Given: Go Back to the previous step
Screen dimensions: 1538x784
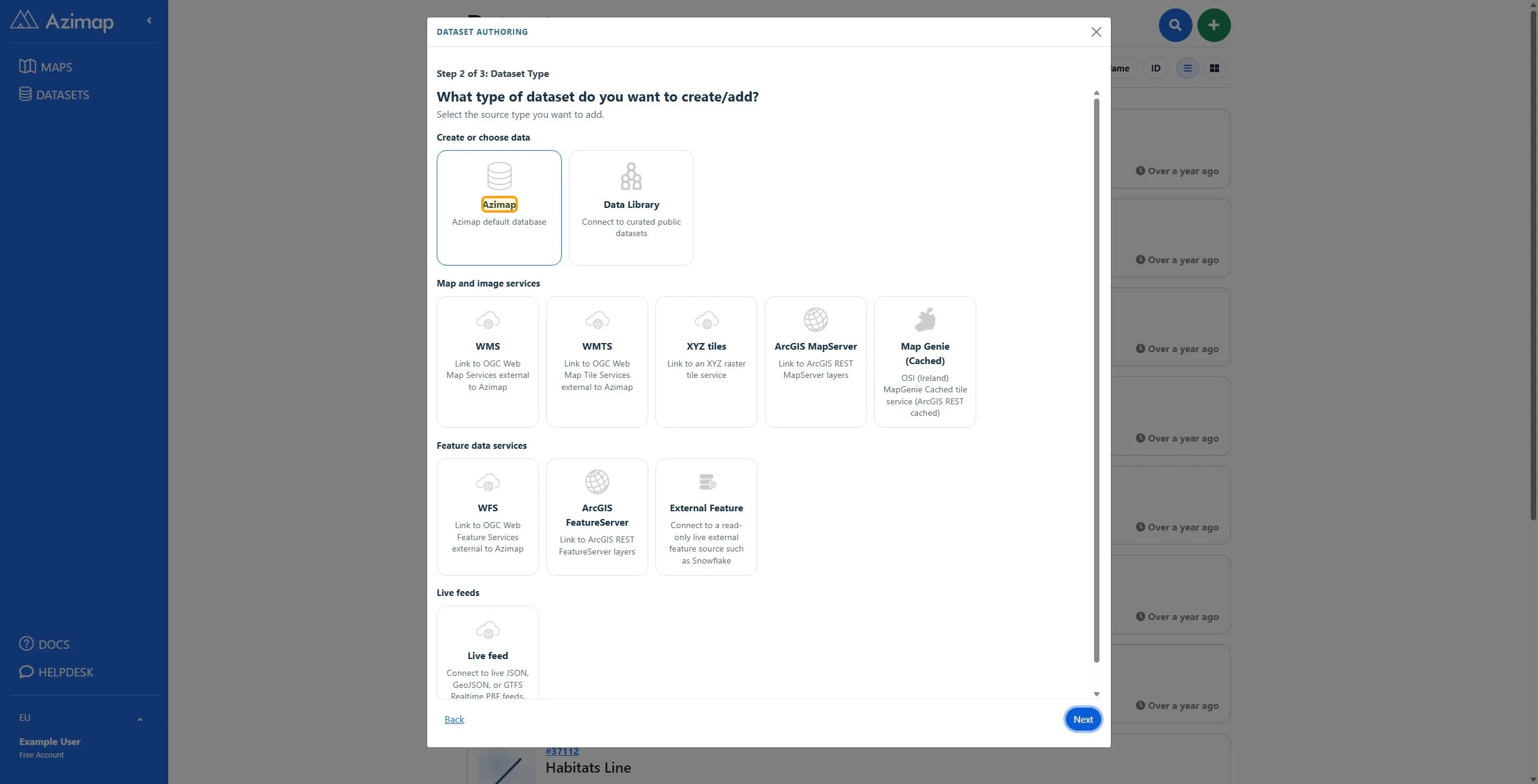Looking at the screenshot, I should (454, 720).
